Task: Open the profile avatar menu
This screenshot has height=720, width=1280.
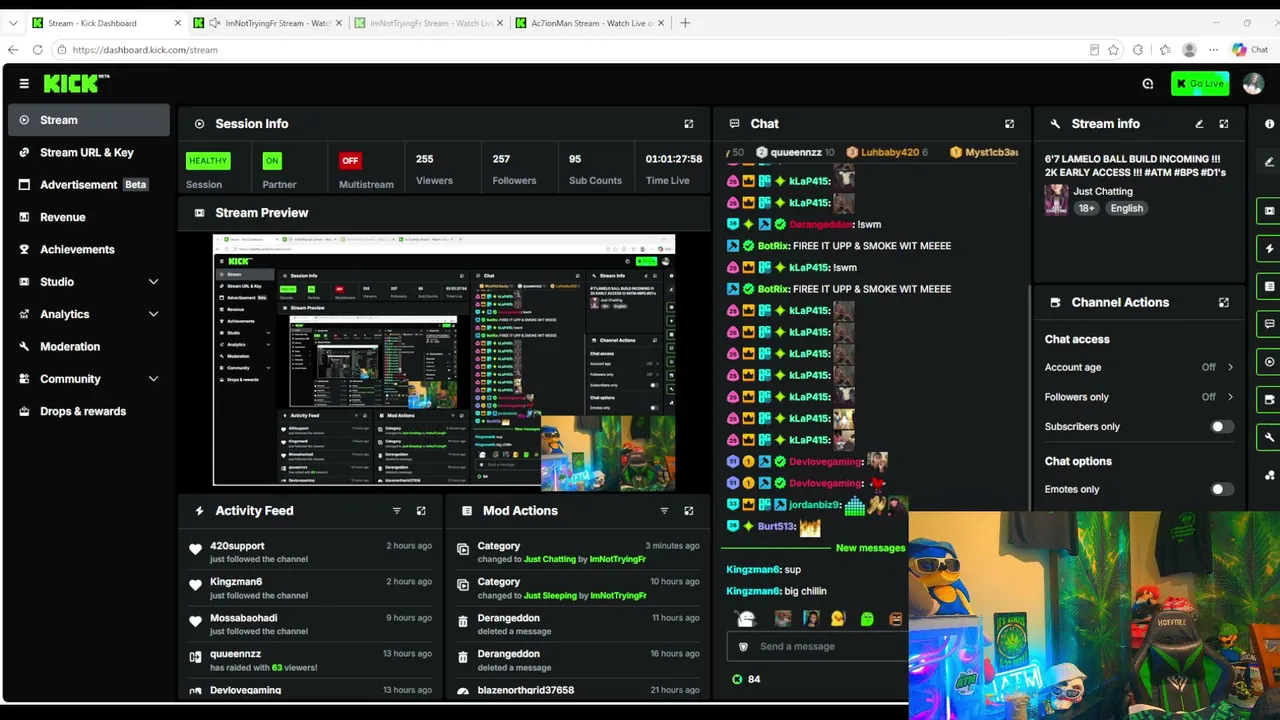Action: click(x=1253, y=84)
